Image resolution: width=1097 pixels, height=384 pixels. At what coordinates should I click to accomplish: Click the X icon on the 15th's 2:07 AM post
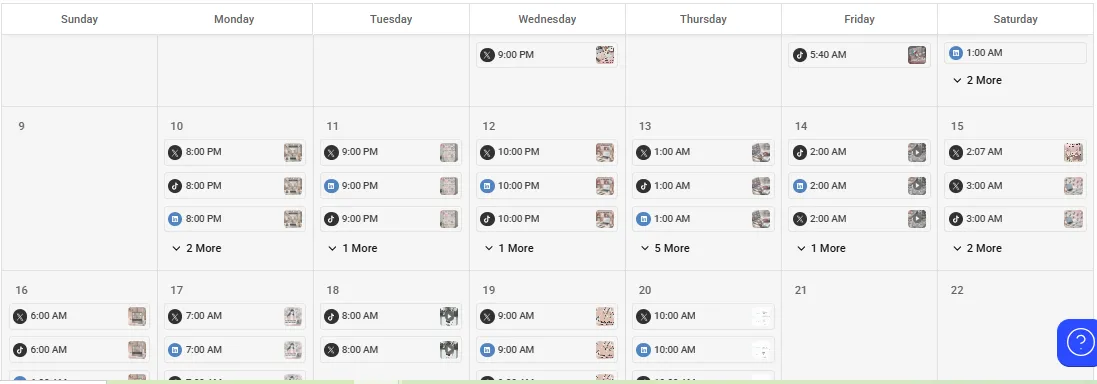pyautogui.click(x=956, y=152)
